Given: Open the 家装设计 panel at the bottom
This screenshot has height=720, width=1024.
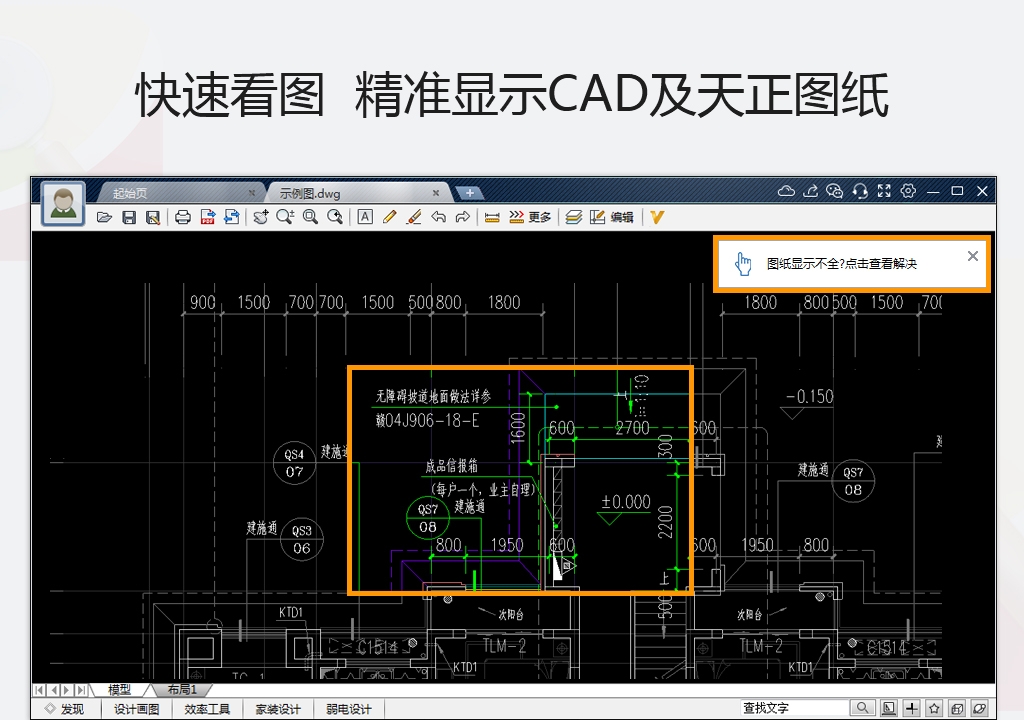Looking at the screenshot, I should [277, 708].
